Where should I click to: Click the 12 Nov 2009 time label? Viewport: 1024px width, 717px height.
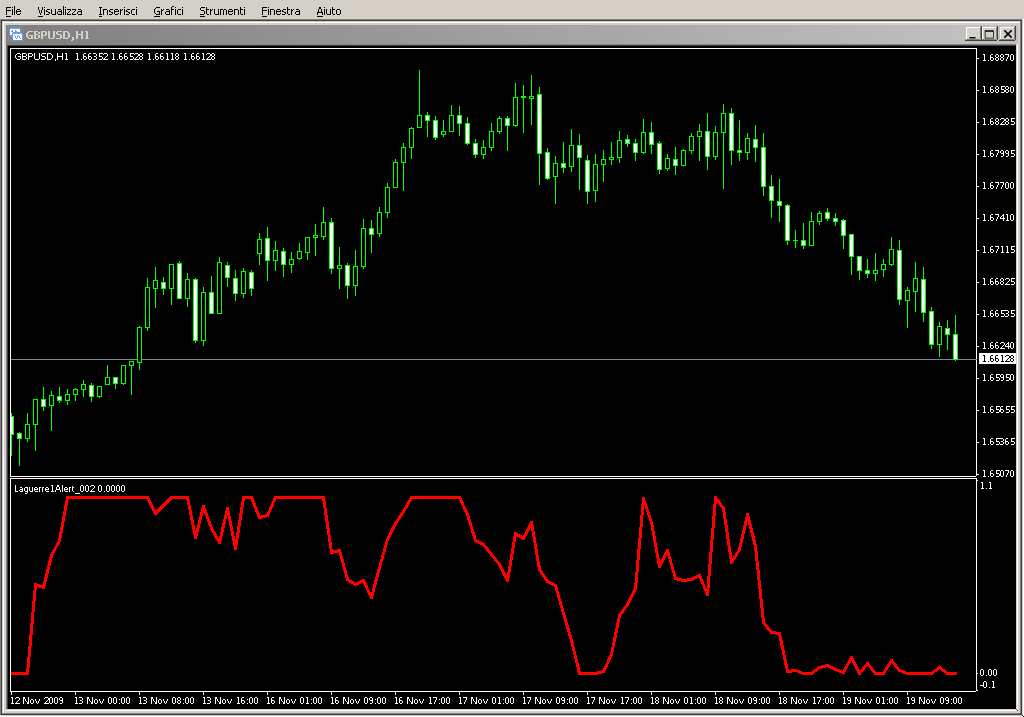37,701
